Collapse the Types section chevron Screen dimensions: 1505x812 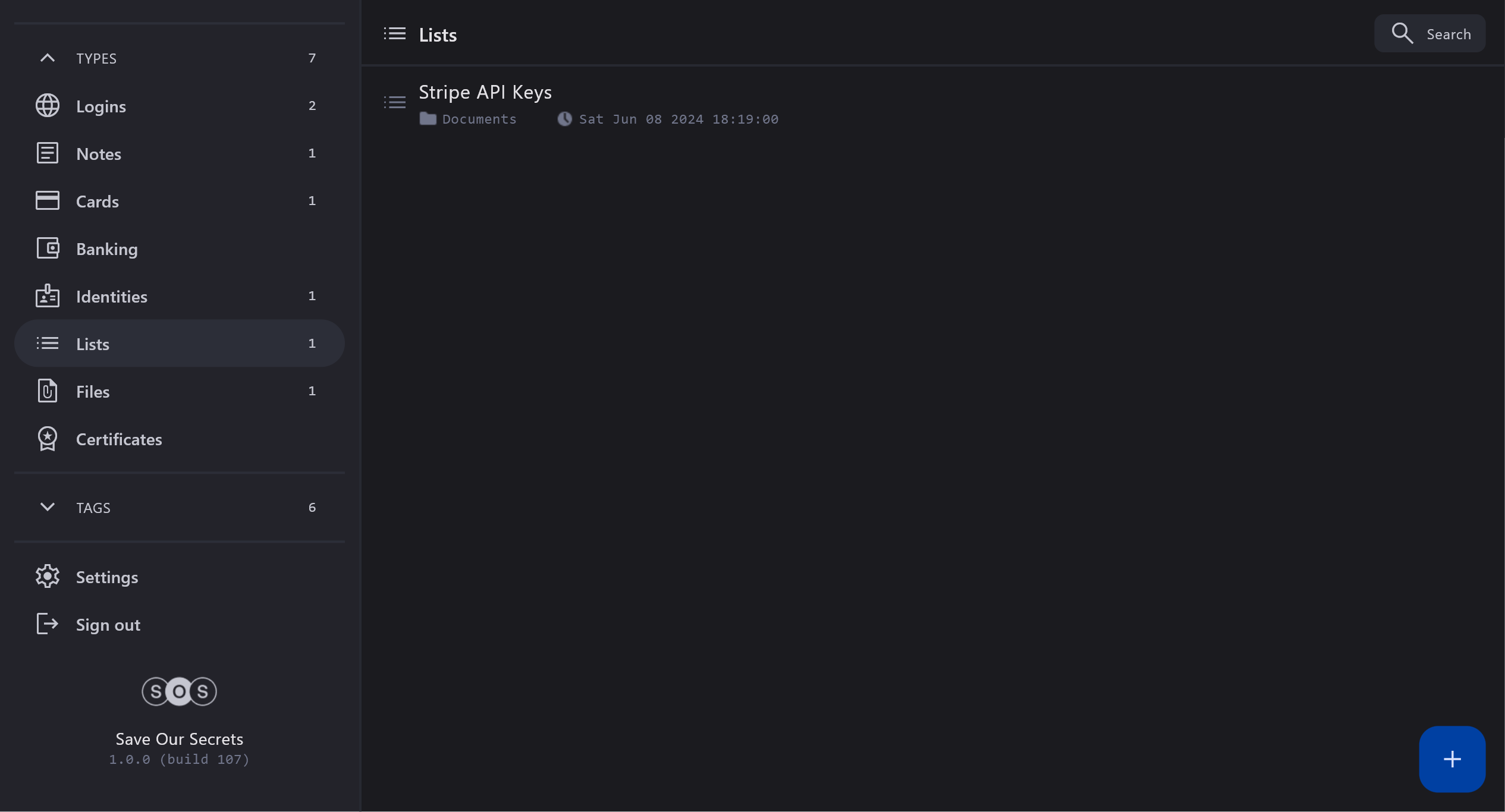point(48,58)
